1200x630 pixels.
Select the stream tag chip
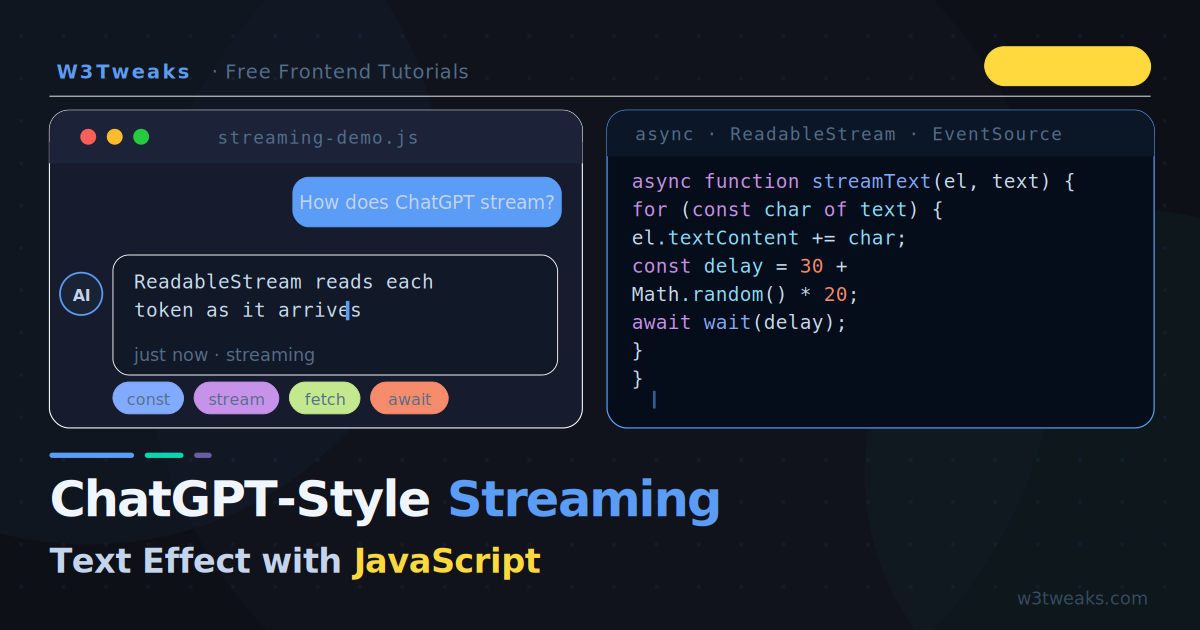pos(236,398)
